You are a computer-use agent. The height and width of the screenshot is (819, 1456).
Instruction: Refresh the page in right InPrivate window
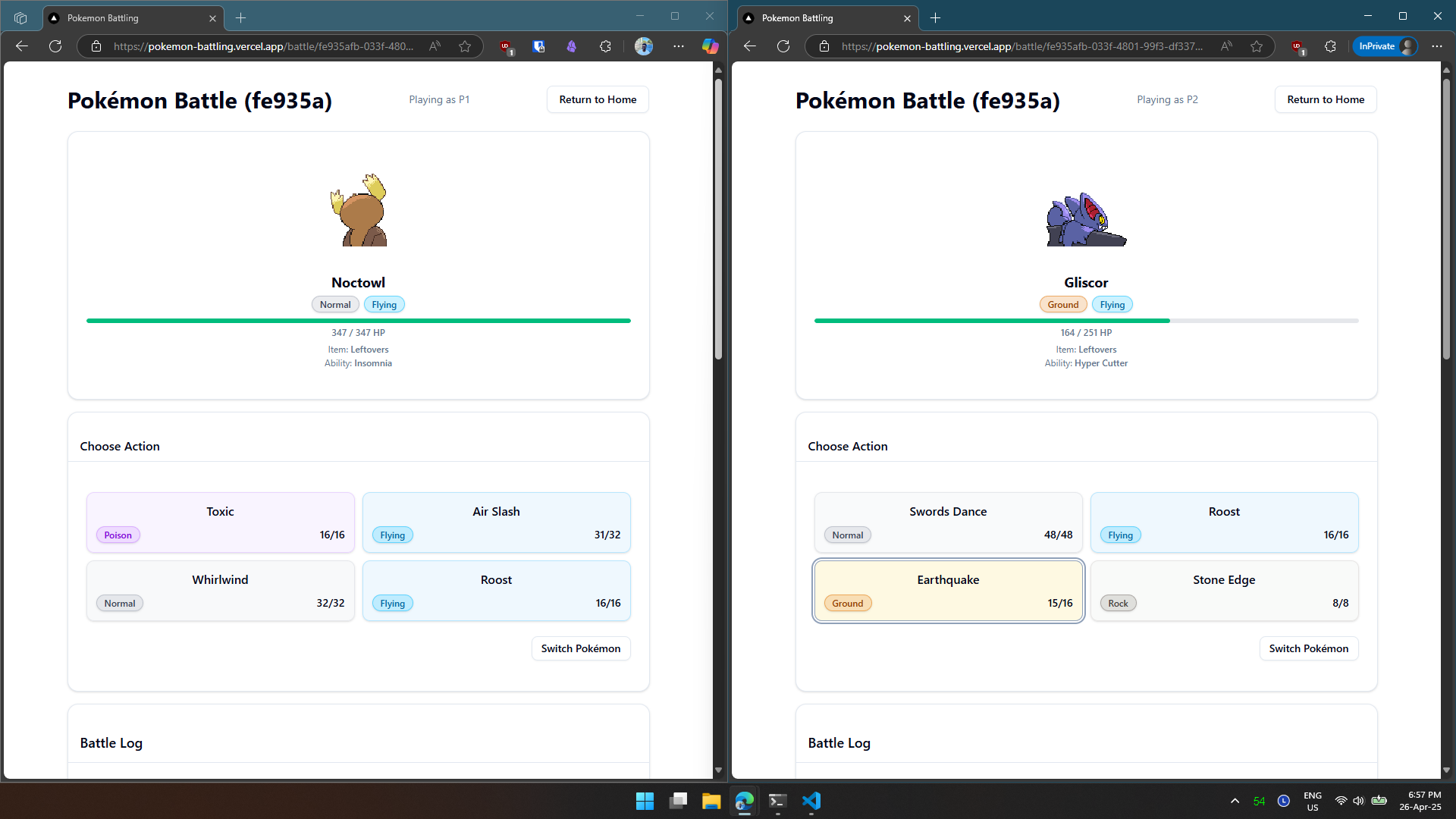(x=783, y=46)
